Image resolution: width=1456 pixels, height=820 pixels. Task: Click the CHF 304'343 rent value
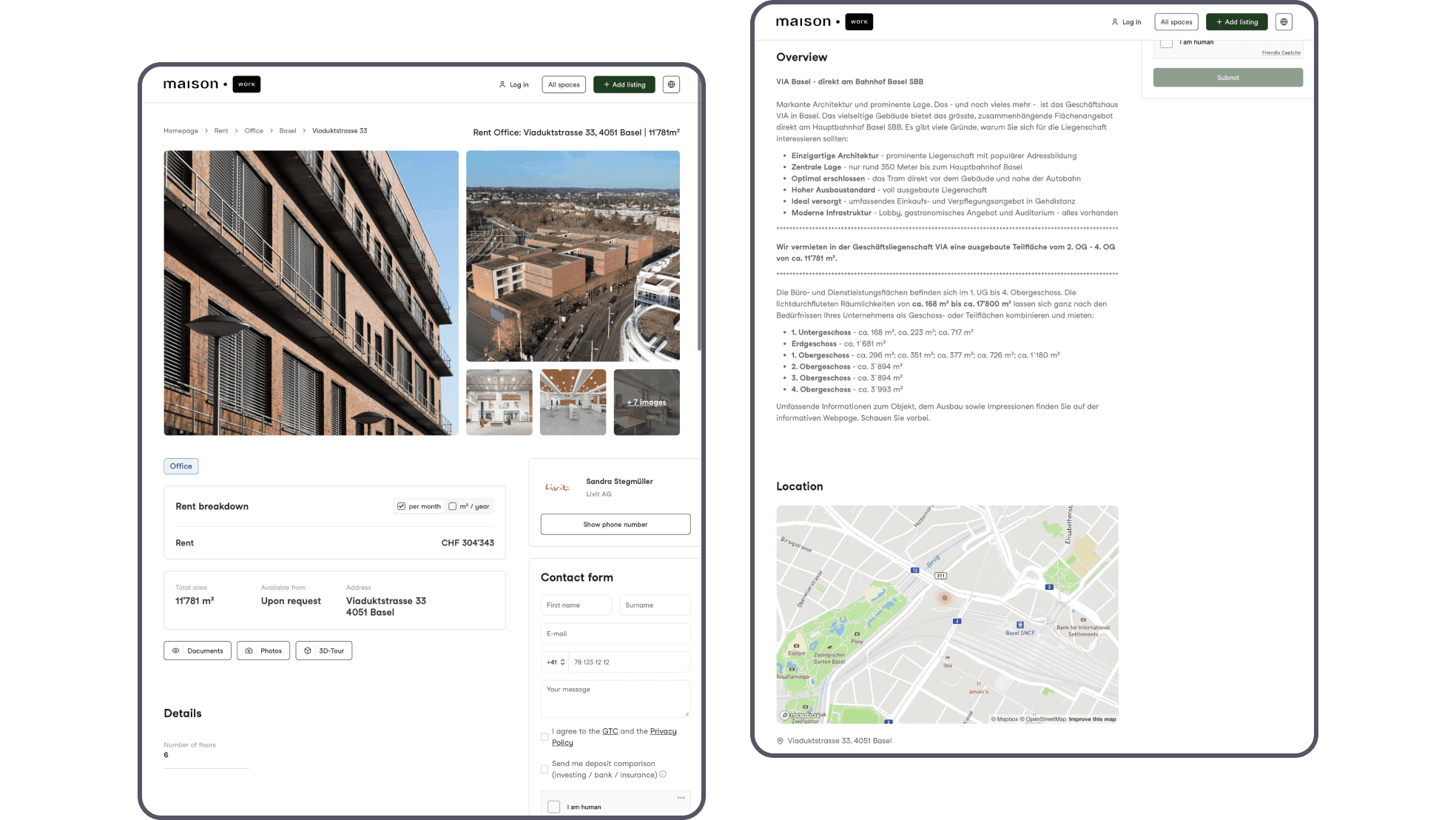[468, 542]
